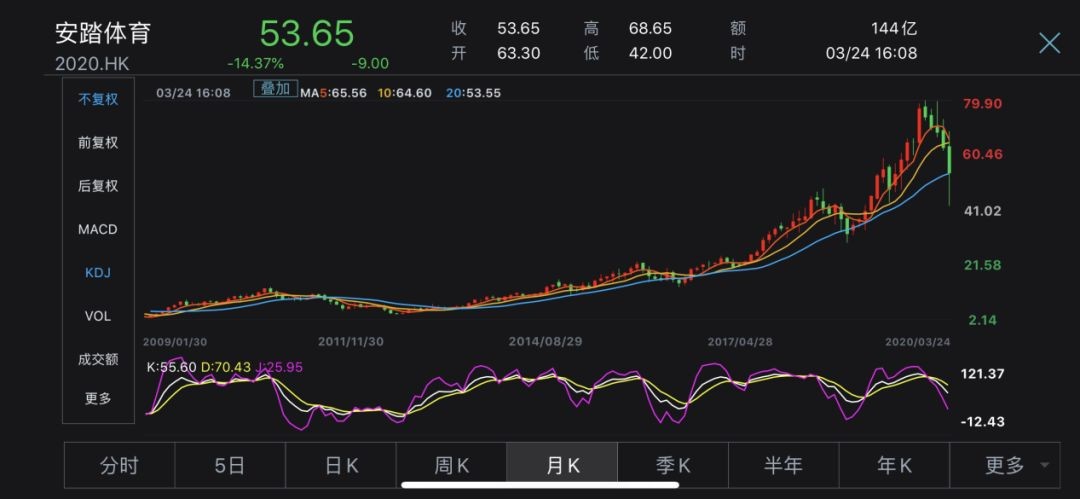Click the K:55.60 indicator value
The image size is (1080, 499).
(172, 369)
